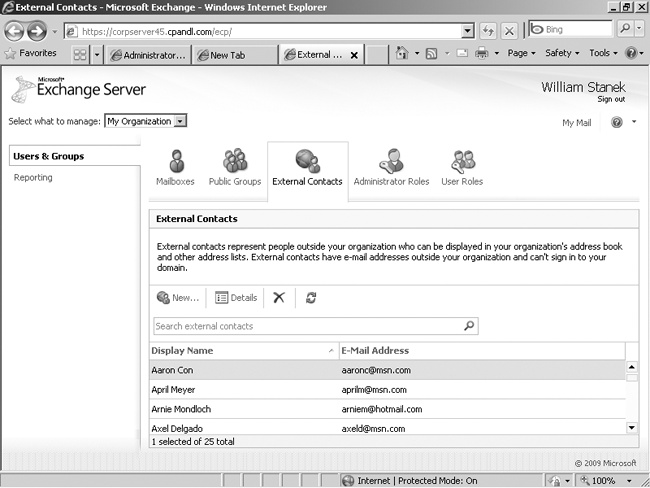Image resolution: width=650 pixels, height=488 pixels.
Task: Select the Aaron Con contact row
Action: click(x=388, y=370)
